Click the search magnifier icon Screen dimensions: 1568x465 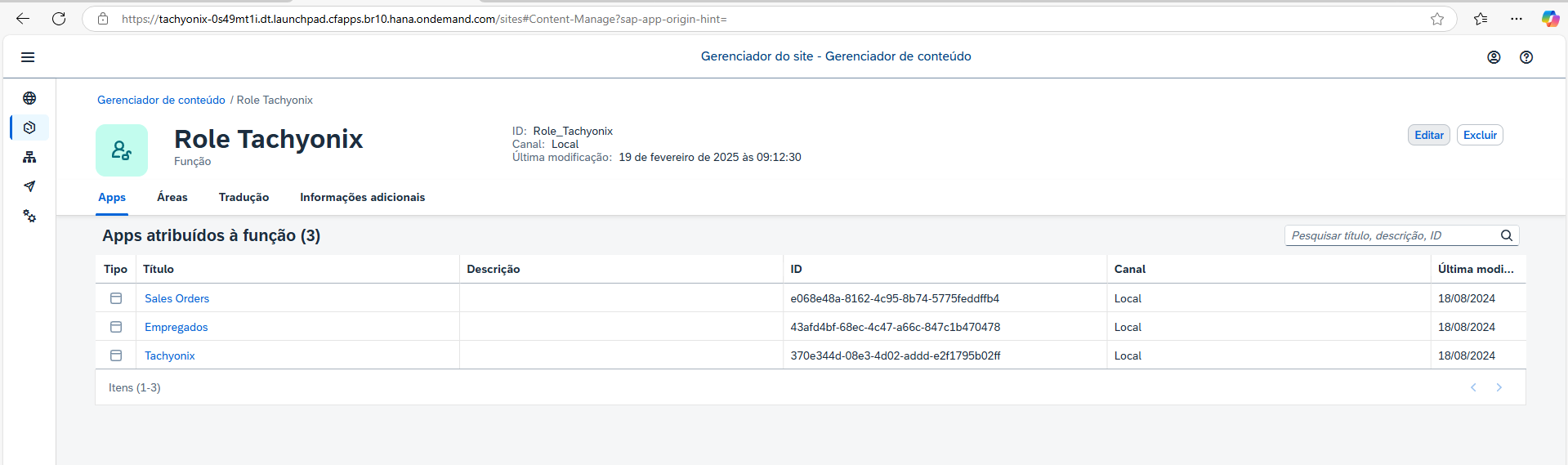coord(1507,235)
